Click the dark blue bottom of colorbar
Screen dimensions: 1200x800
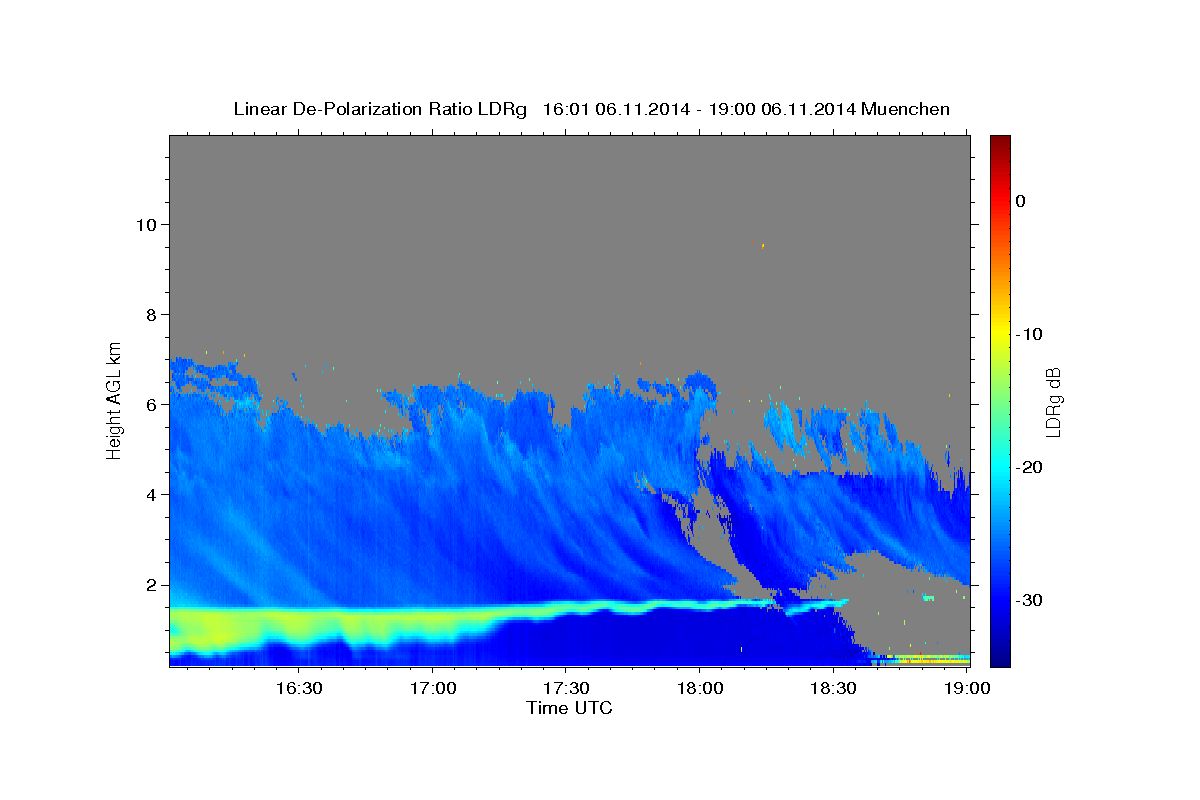(x=1000, y=655)
